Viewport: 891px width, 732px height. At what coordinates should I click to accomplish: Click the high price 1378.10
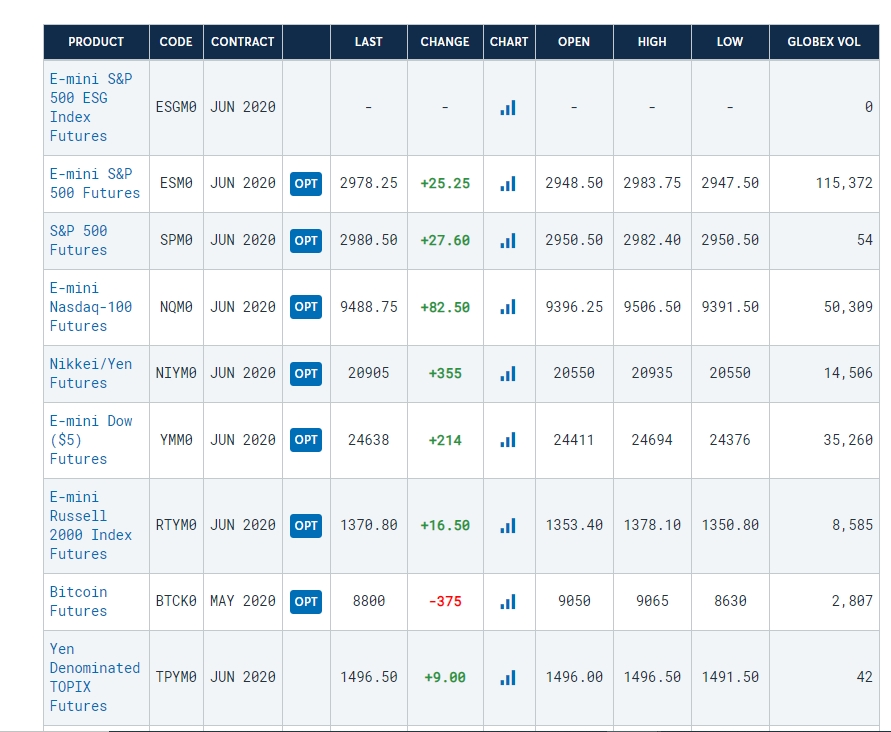[x=652, y=525]
